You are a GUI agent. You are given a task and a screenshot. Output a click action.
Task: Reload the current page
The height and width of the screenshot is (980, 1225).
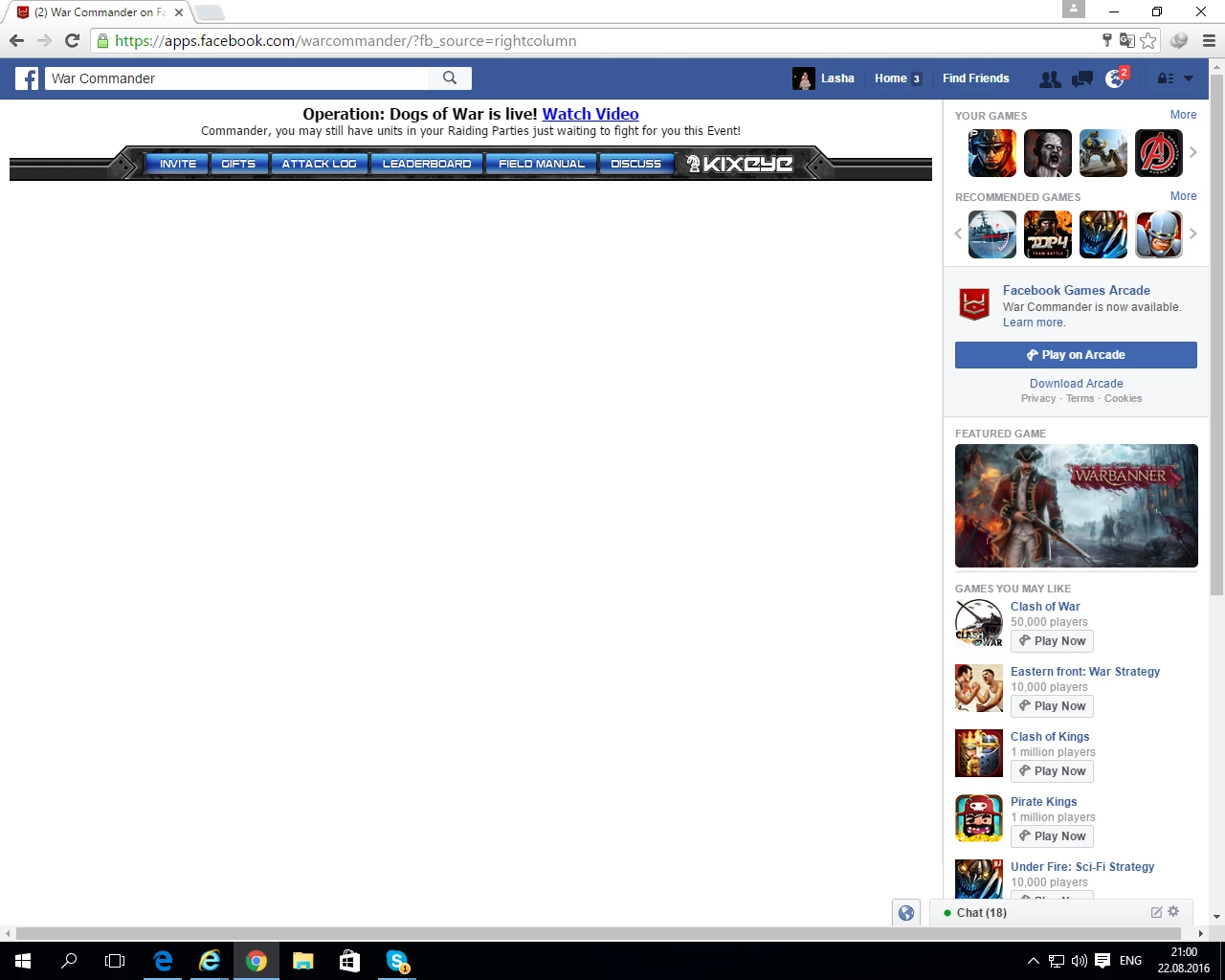(x=72, y=40)
